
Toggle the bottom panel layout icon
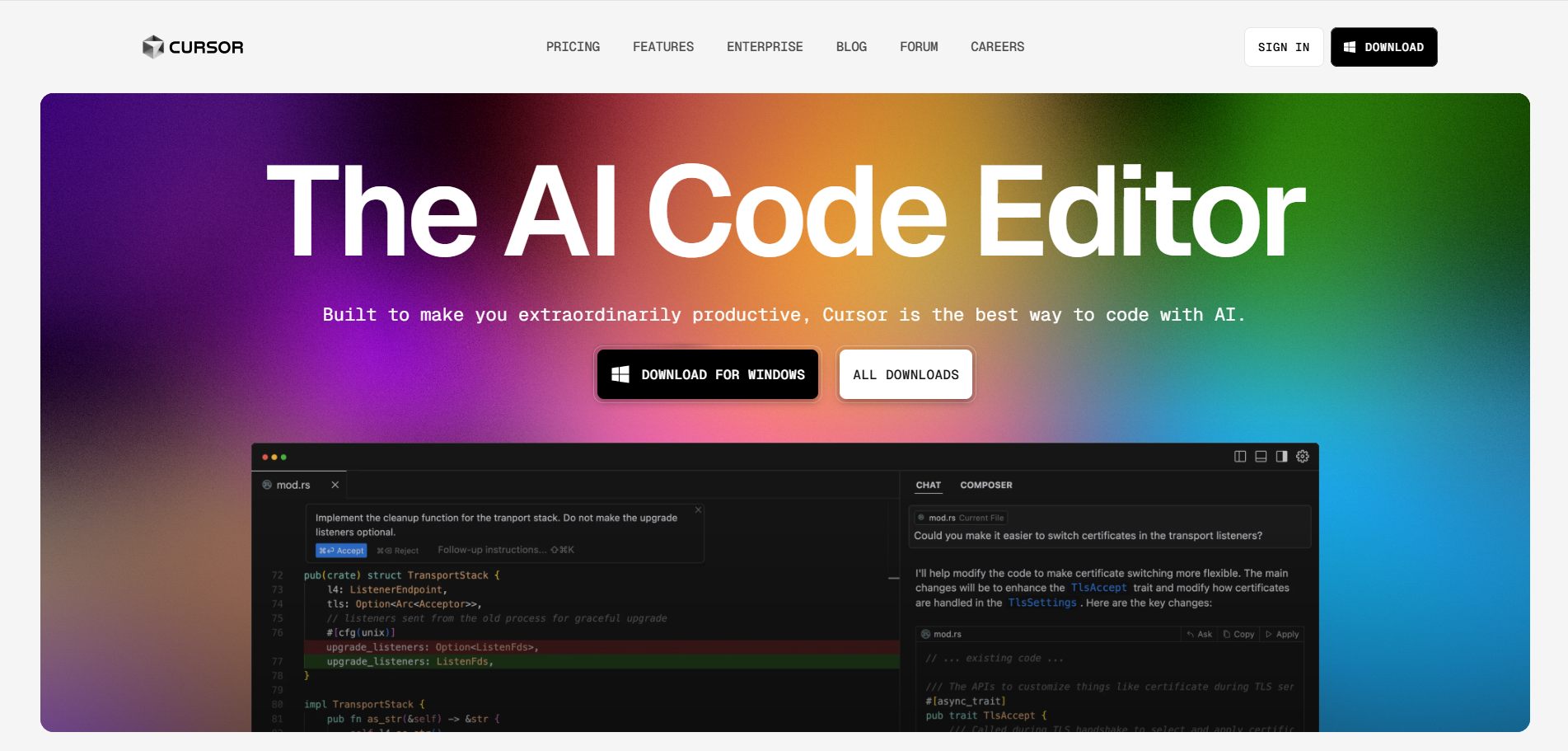click(1261, 457)
